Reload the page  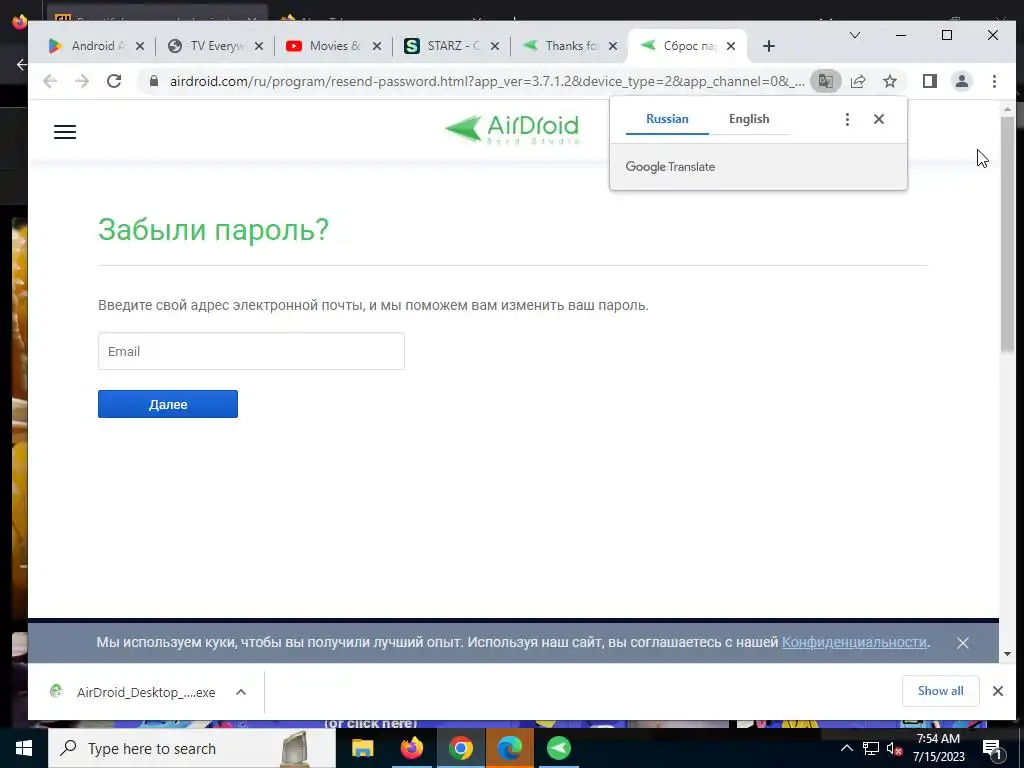click(x=114, y=81)
